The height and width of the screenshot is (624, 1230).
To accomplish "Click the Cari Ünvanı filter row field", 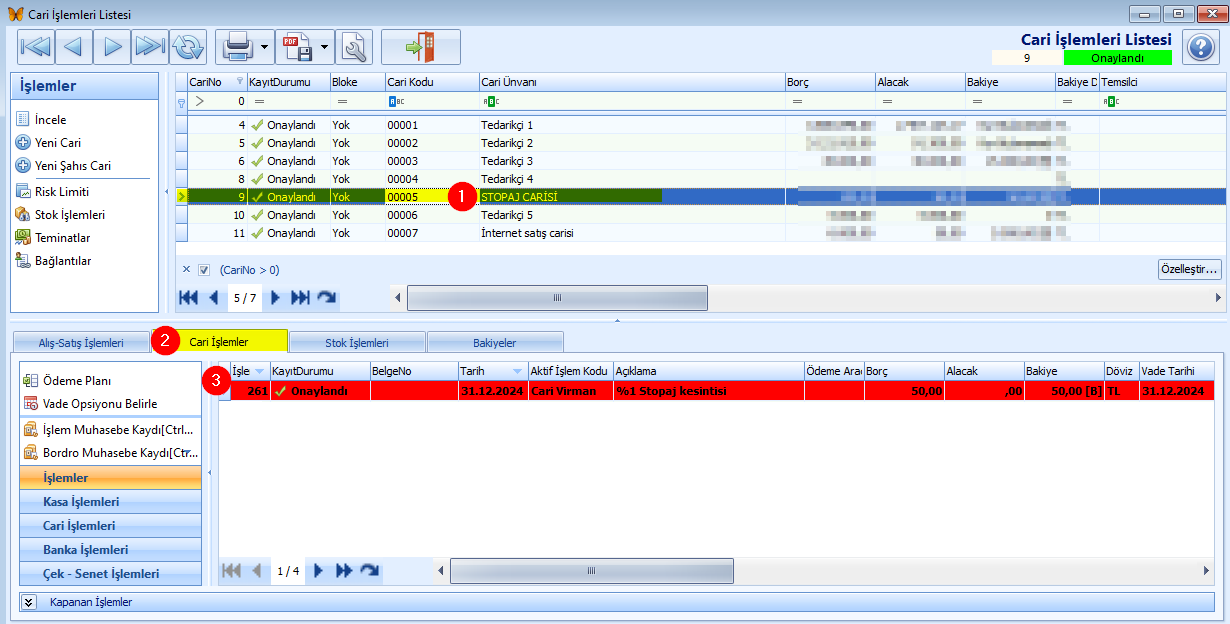I will pos(631,101).
